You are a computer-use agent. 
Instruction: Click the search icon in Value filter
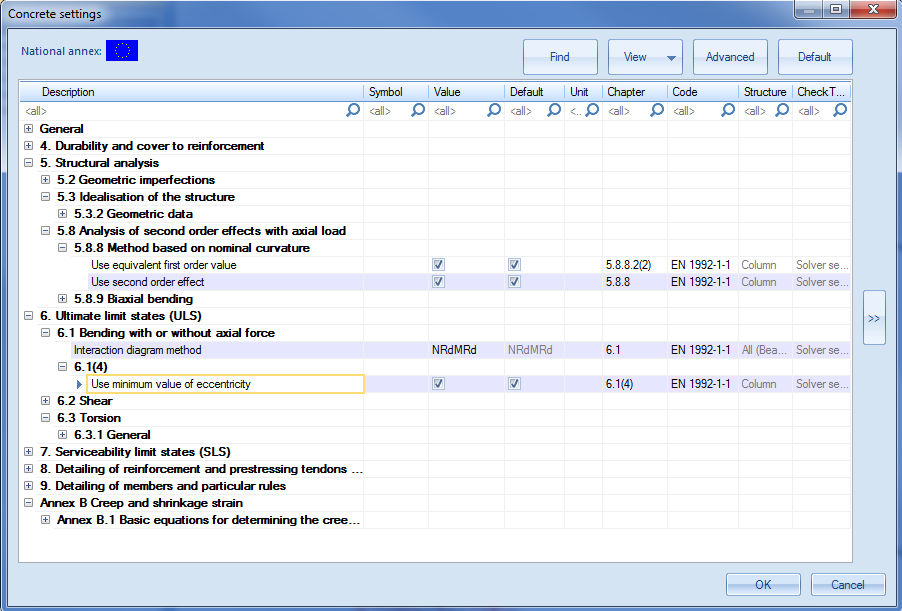pos(493,111)
